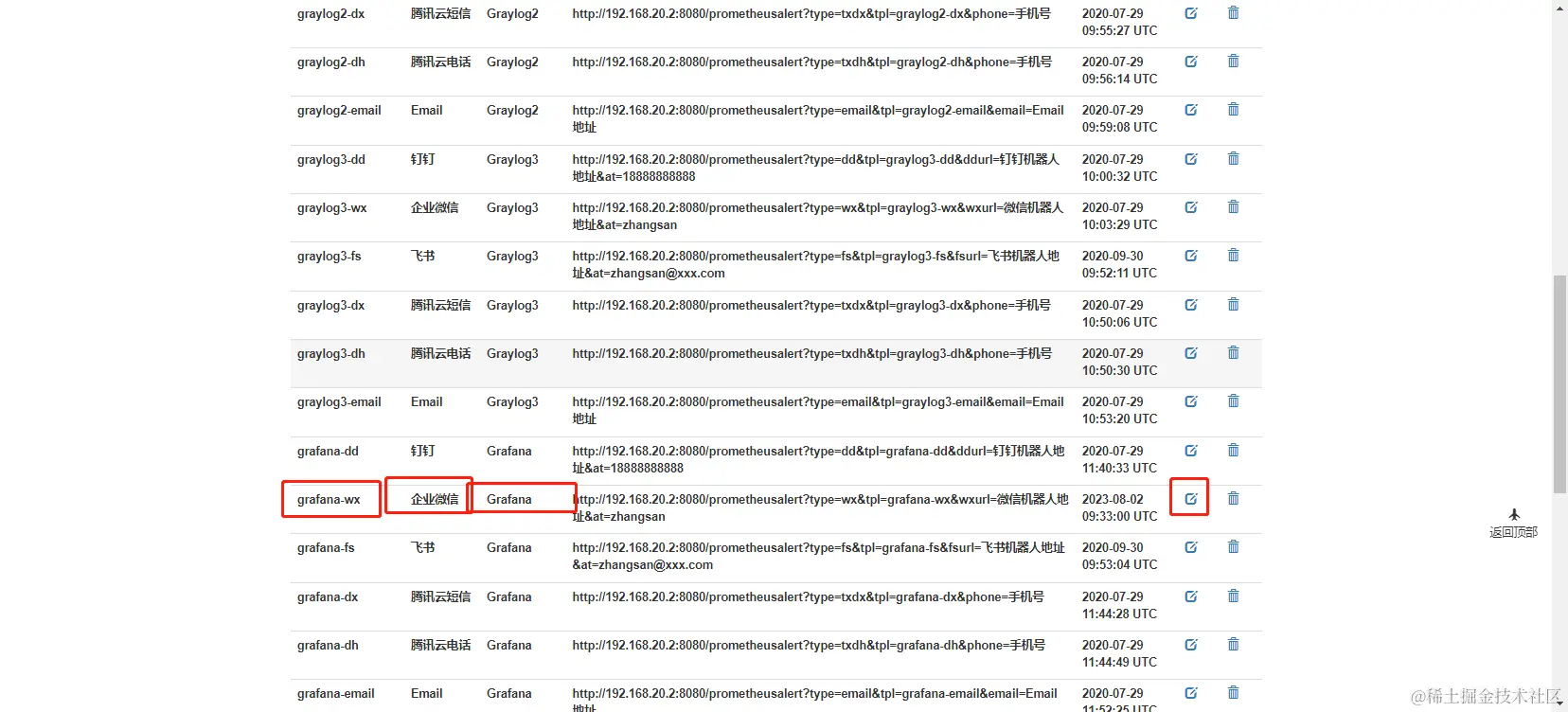Edit the grafana-dd template
Image resolution: width=1568 pixels, height=712 pixels.
1191,451
